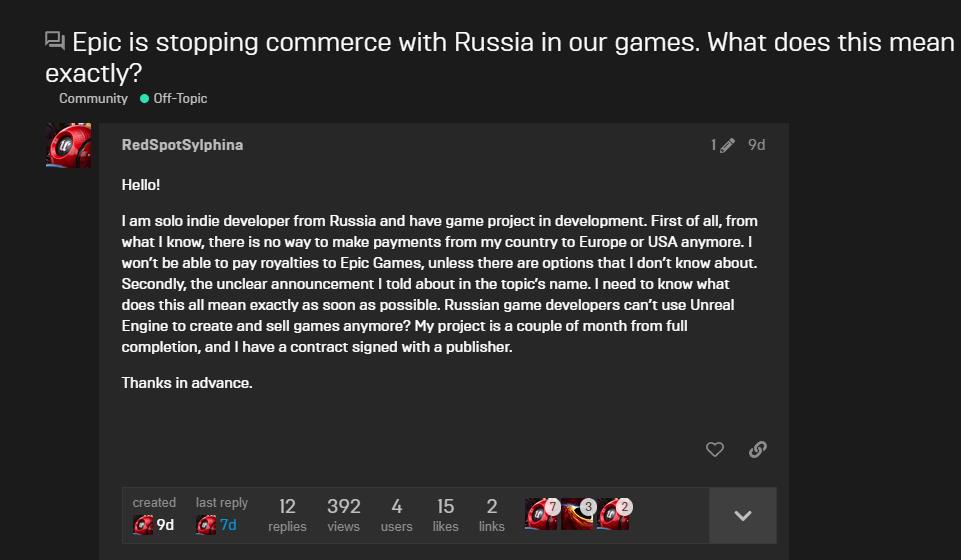Screen dimensions: 961x560
Task: Click the 12 replies count
Action: click(287, 515)
